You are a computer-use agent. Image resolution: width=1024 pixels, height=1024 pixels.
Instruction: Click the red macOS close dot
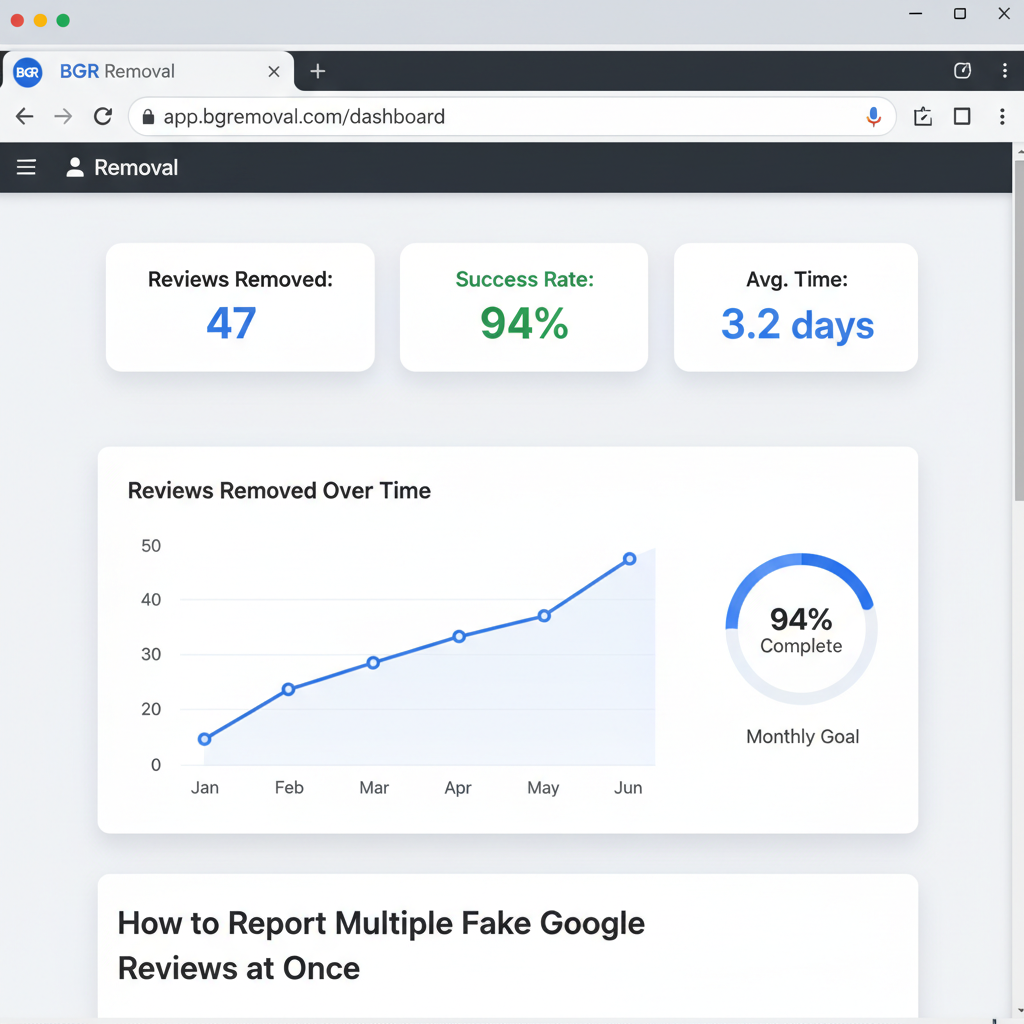point(18,20)
